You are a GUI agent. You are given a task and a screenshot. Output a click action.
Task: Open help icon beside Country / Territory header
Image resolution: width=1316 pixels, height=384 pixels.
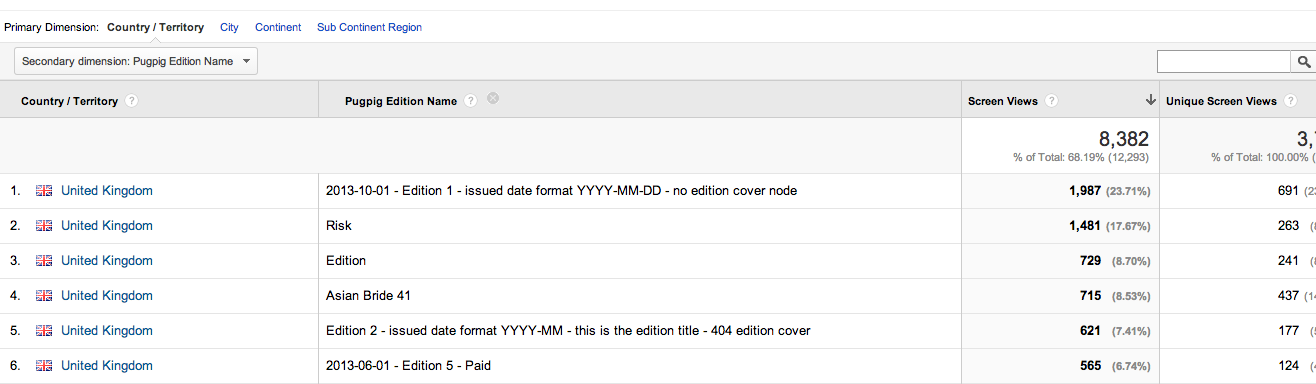[x=132, y=101]
